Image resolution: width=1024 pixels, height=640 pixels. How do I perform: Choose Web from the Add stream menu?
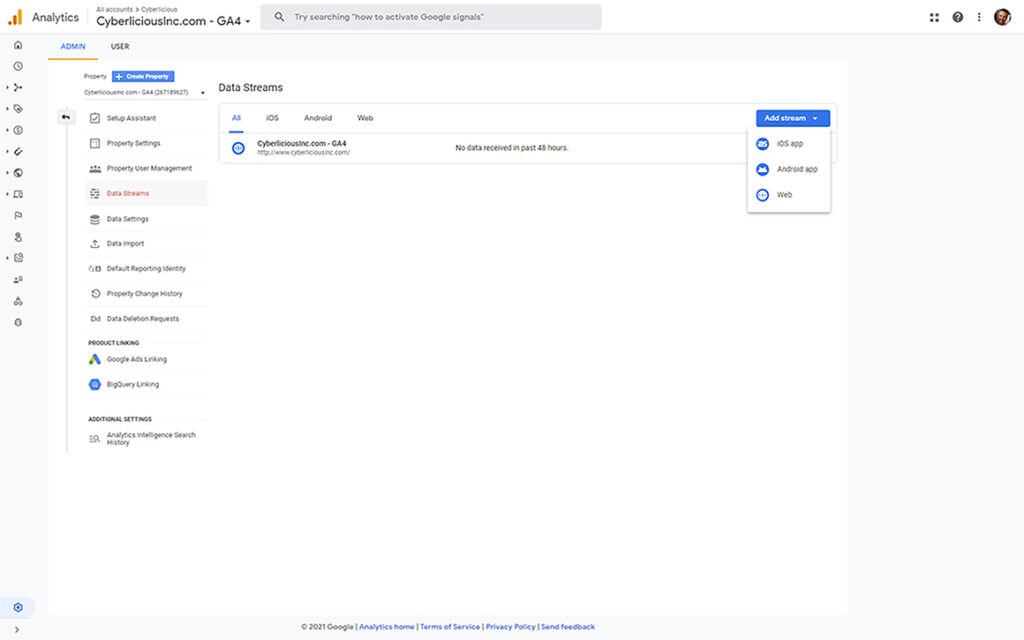[789, 195]
